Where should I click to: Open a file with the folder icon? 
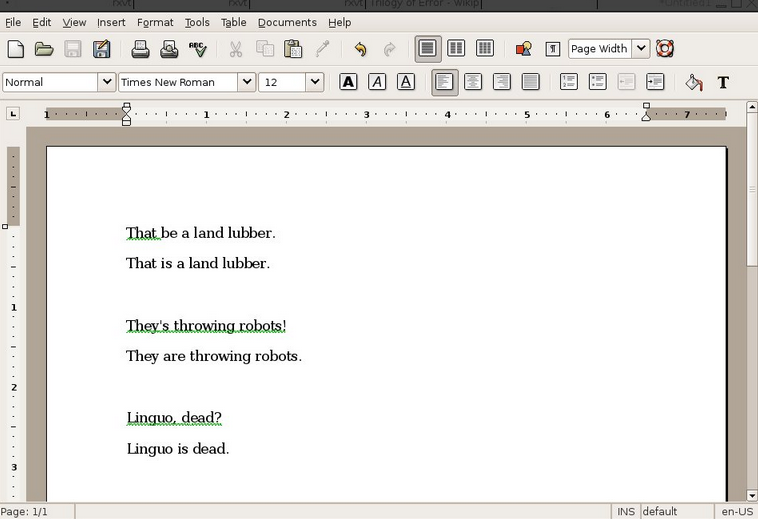pos(44,49)
